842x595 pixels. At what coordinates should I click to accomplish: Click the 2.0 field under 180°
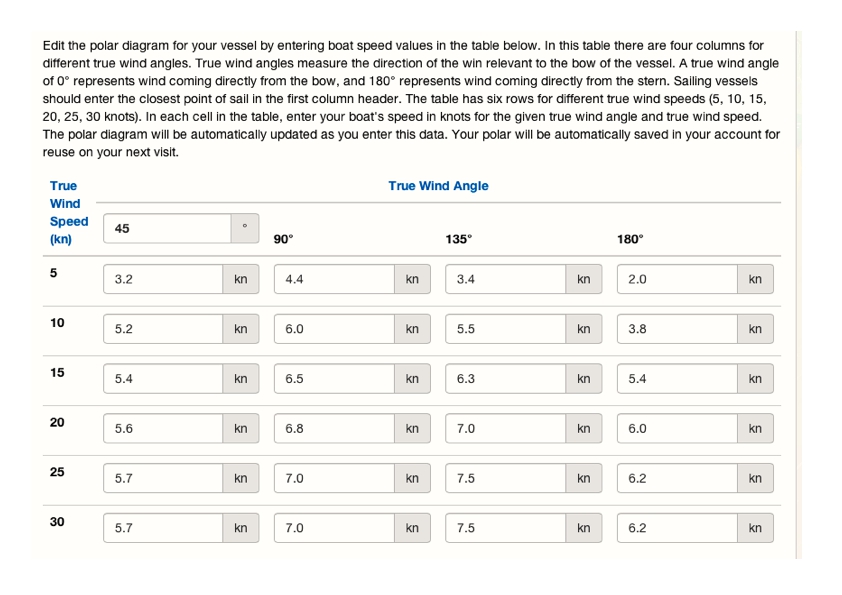tap(677, 279)
